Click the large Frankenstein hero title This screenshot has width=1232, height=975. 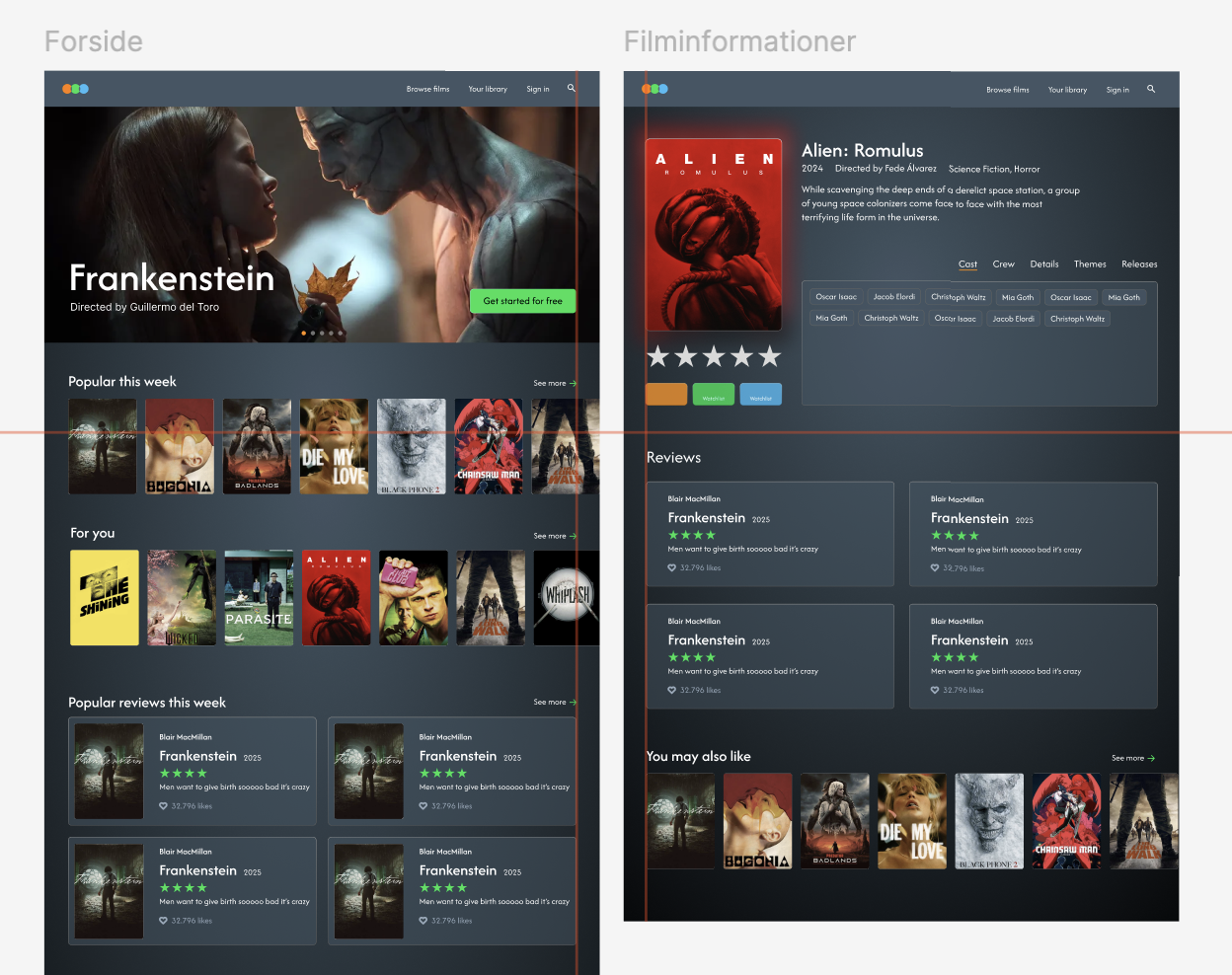(x=172, y=277)
